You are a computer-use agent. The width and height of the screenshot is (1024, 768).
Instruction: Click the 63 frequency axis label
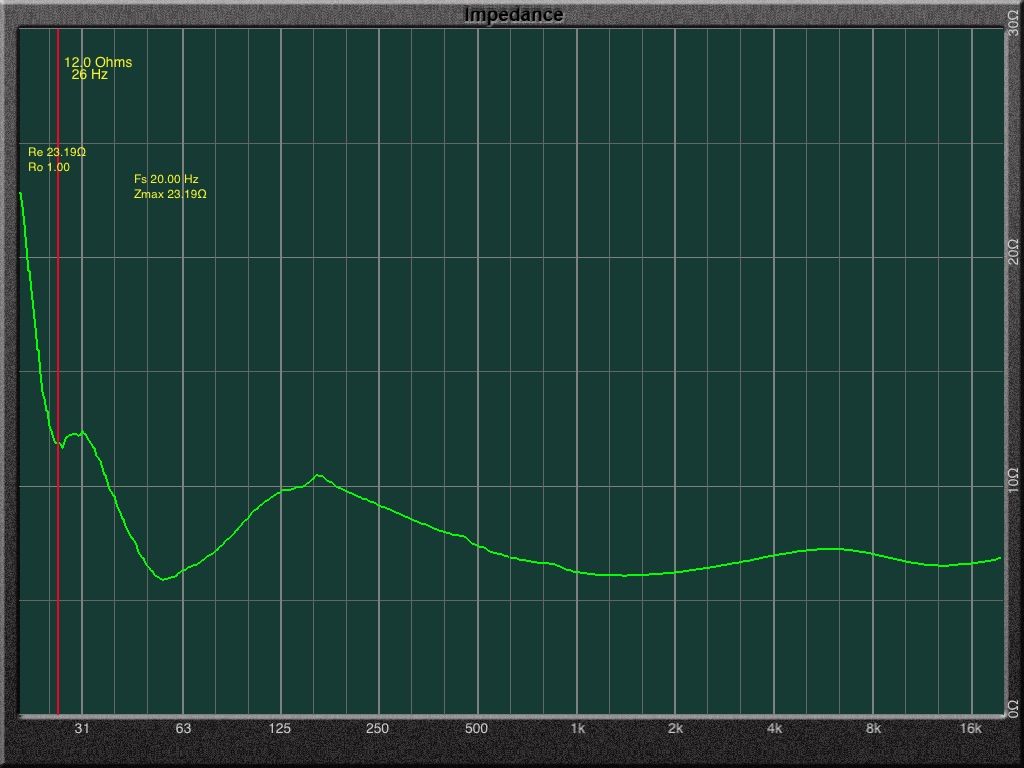(184, 728)
